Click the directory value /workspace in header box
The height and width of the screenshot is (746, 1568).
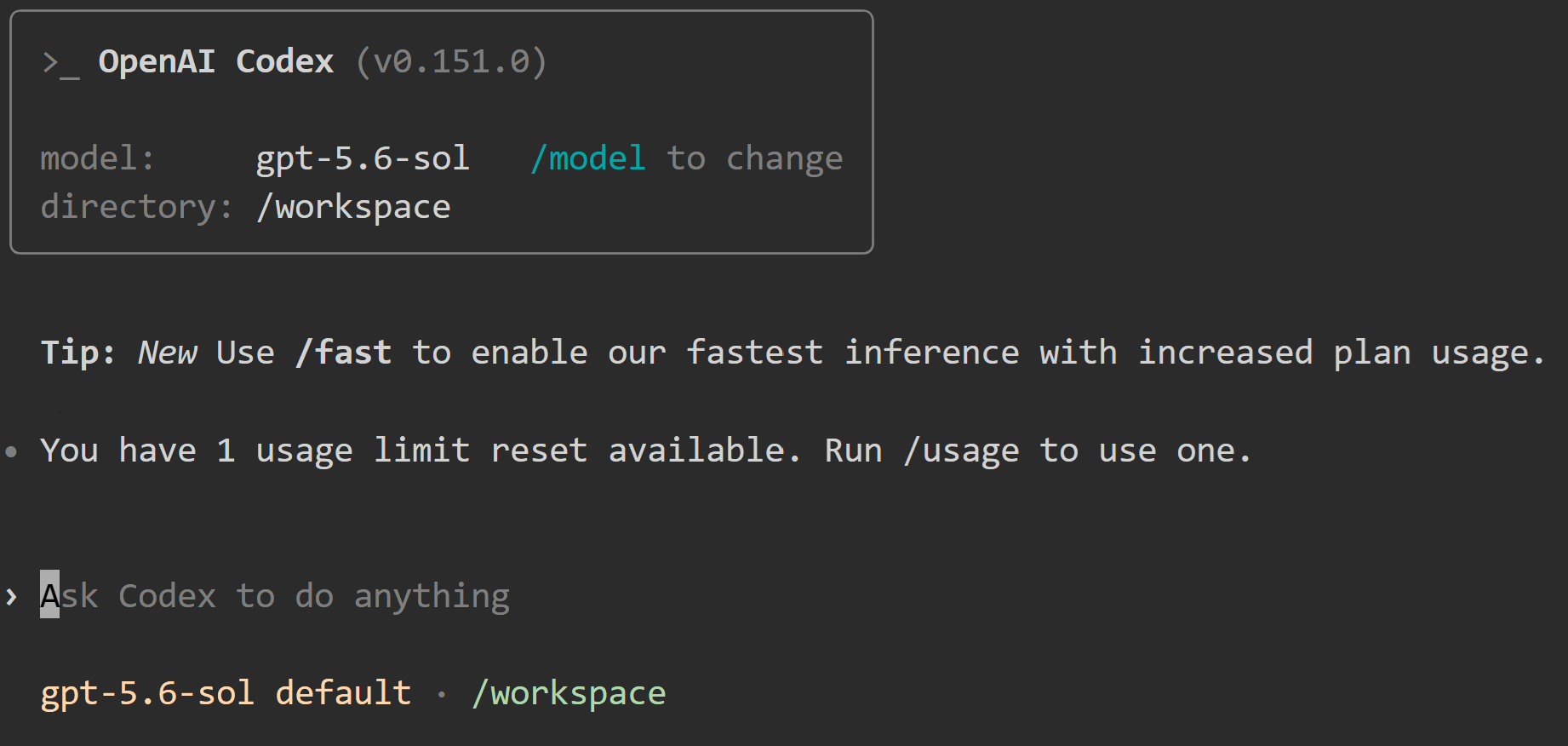(353, 207)
